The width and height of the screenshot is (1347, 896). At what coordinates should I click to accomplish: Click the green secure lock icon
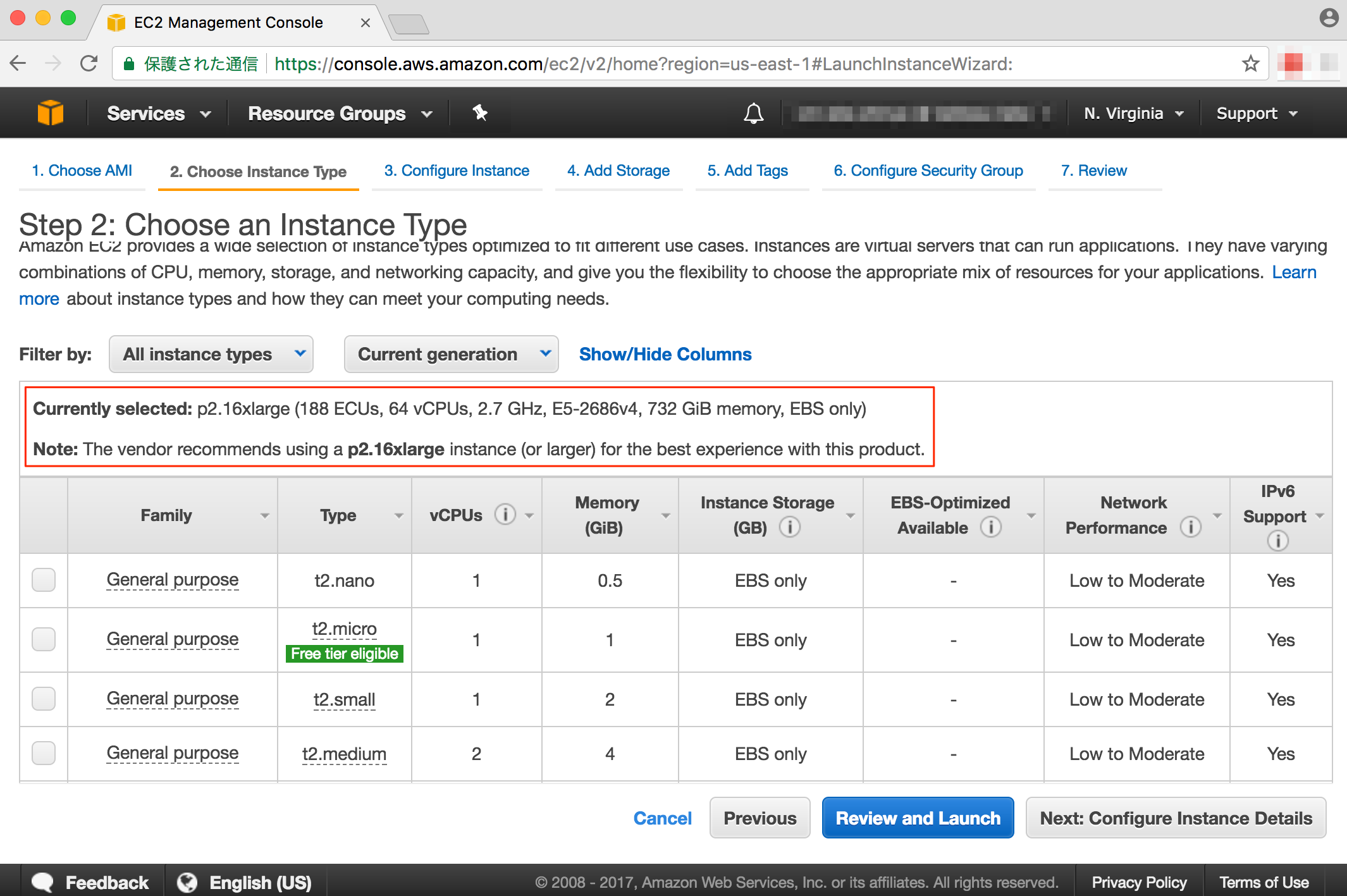click(128, 63)
